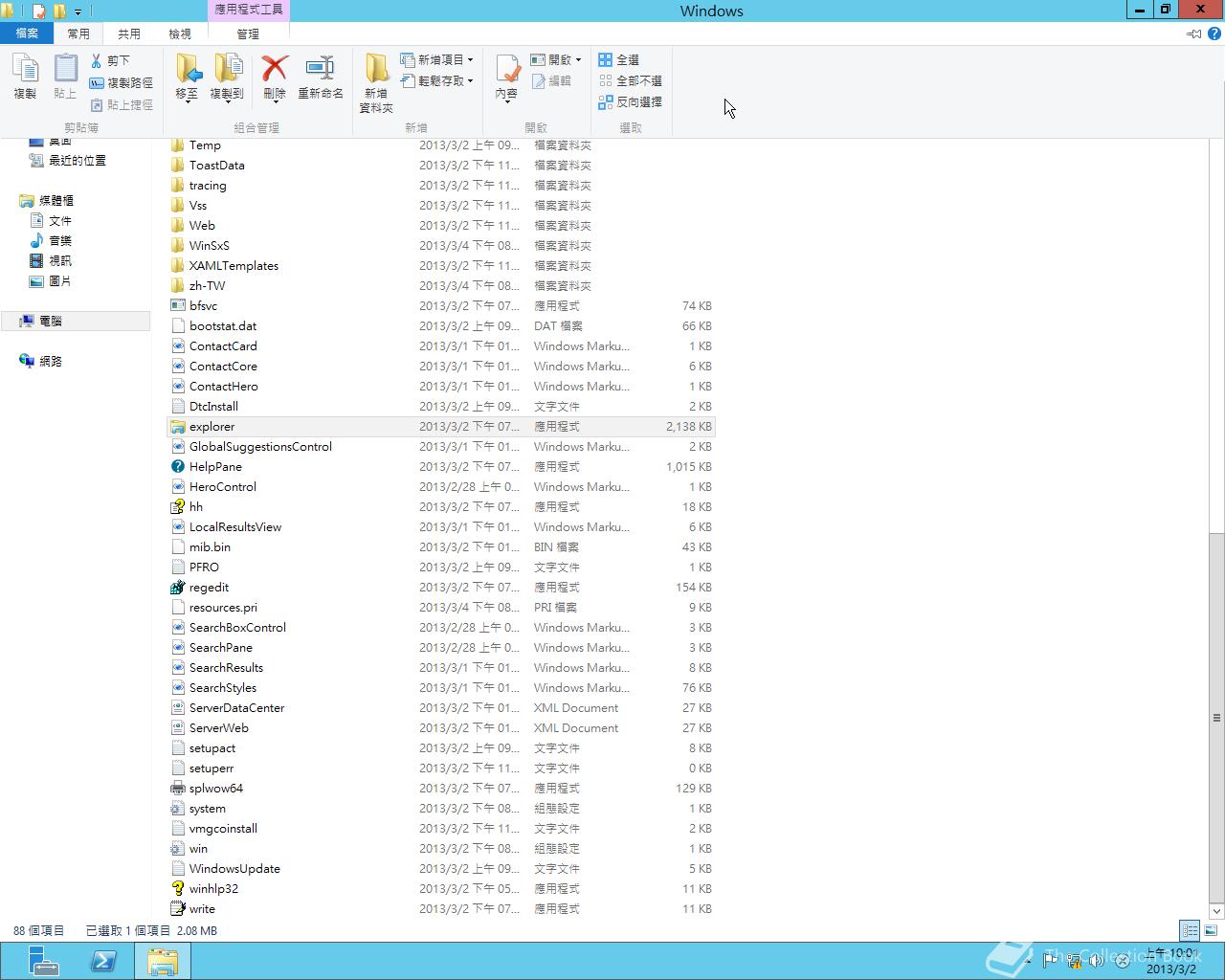The height and width of the screenshot is (980, 1225).
Task: Click the Properties icon in the quick access toolbar
Action: (39, 11)
